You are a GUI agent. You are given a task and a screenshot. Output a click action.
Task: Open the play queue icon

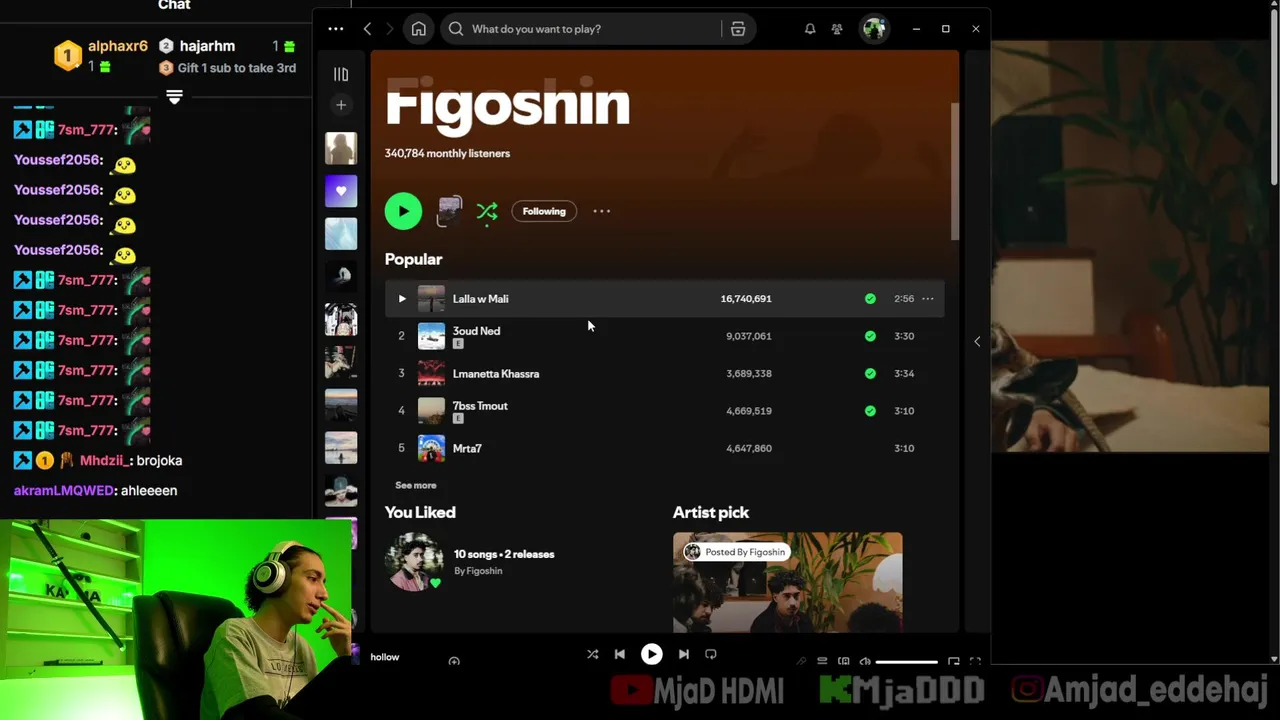point(822,661)
